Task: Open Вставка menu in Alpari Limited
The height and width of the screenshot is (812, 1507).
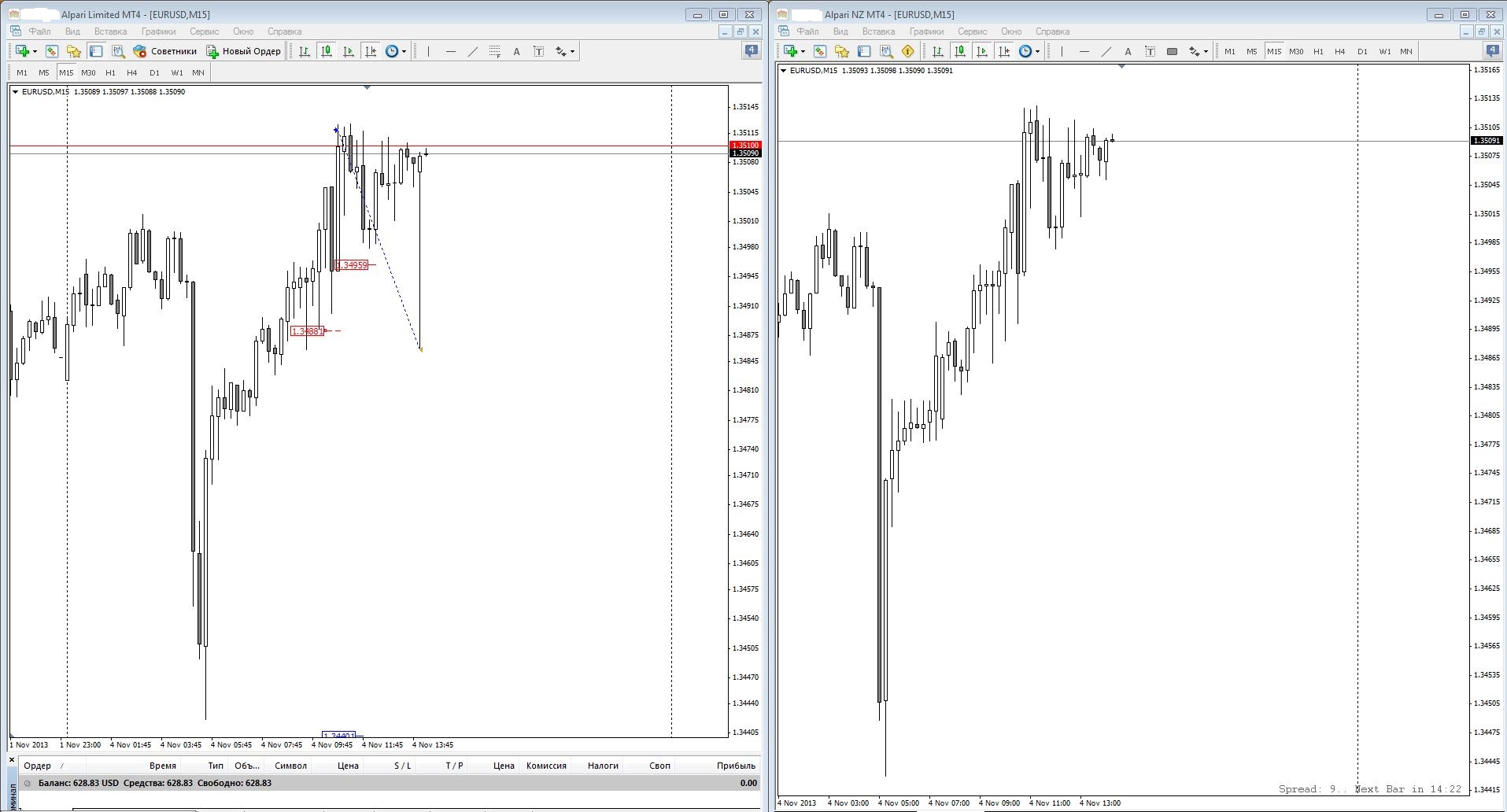Action: coord(110,31)
